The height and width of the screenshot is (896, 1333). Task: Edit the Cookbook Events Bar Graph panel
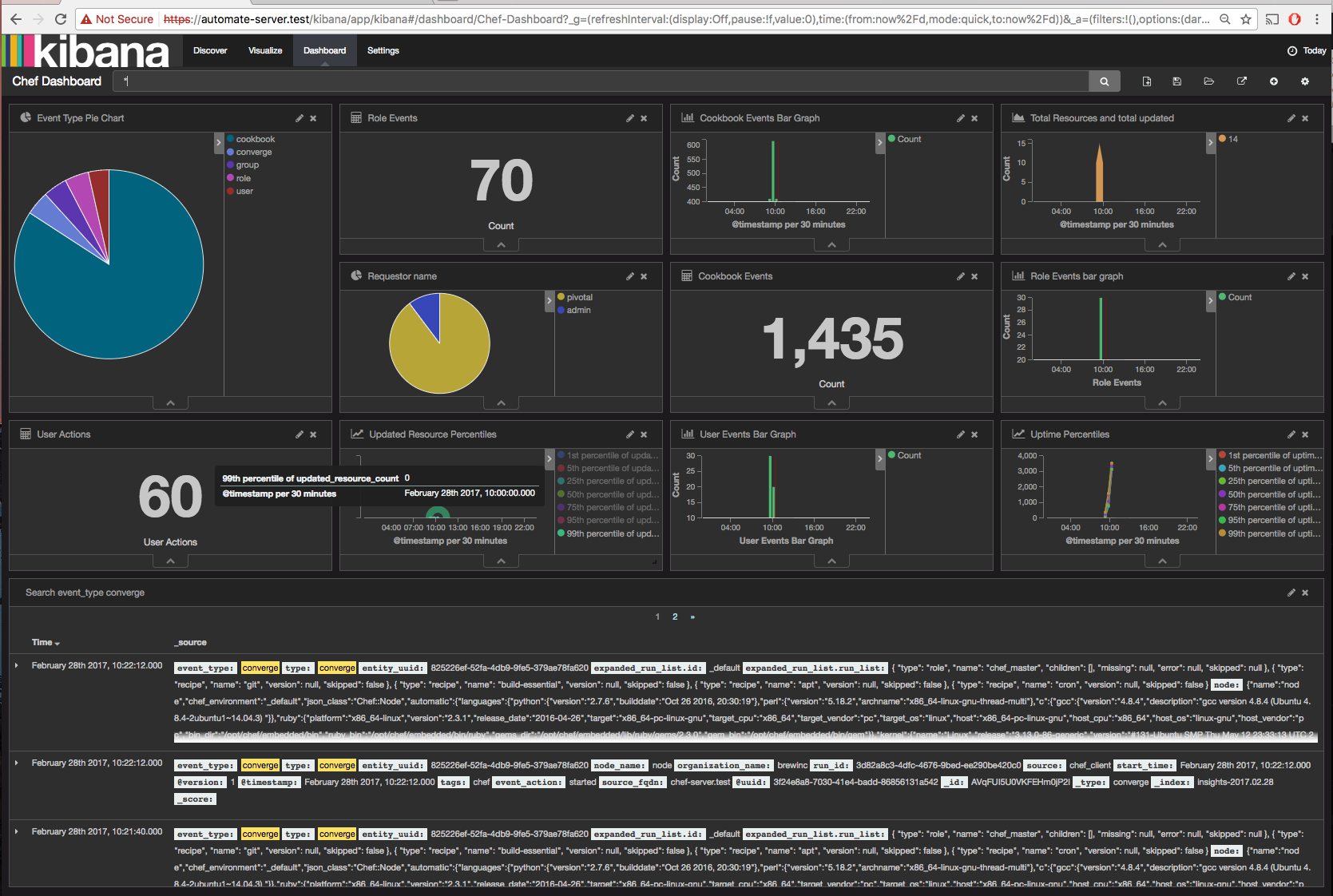coord(961,118)
